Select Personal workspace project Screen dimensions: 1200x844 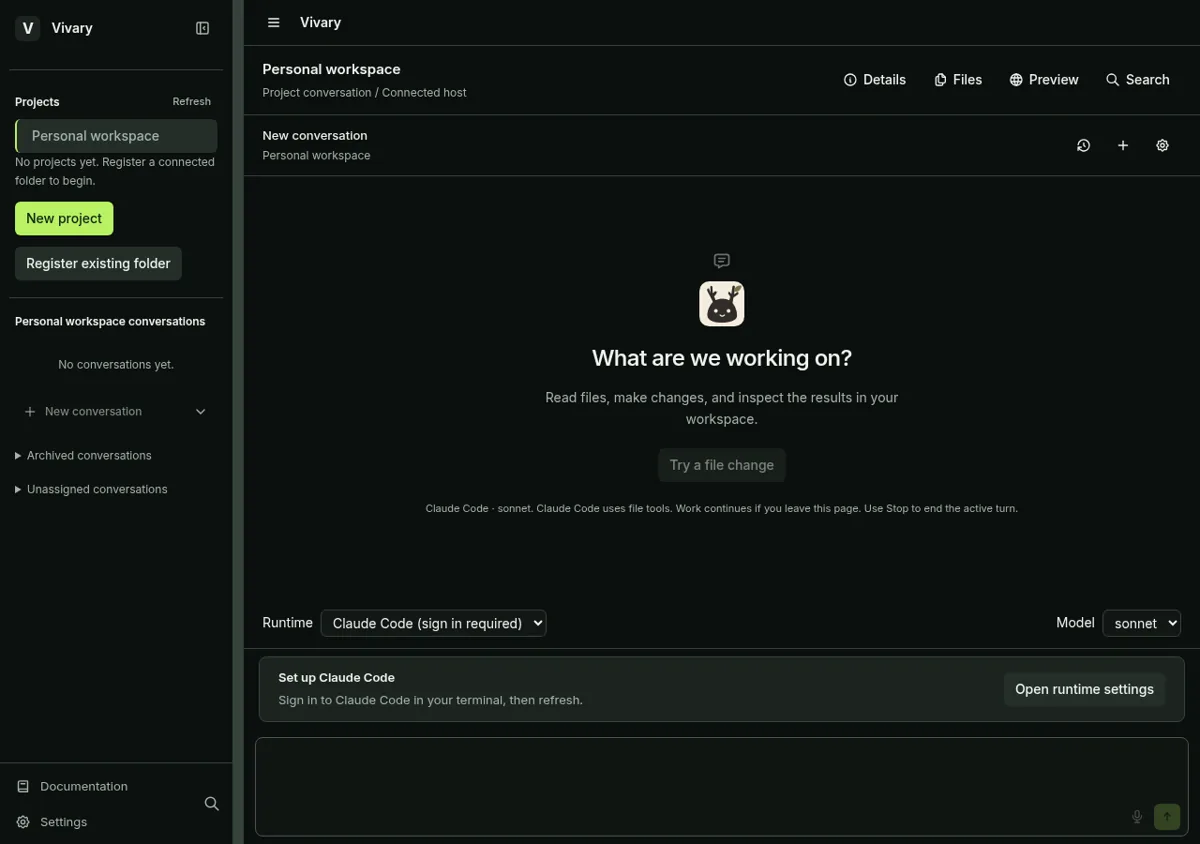(116, 136)
